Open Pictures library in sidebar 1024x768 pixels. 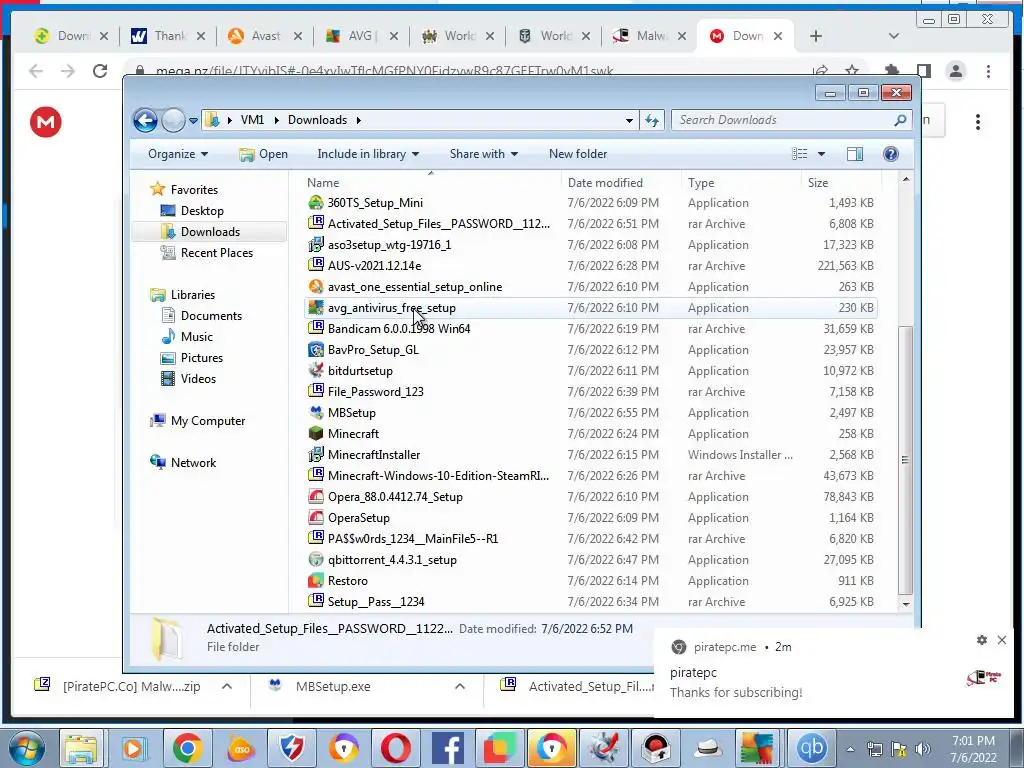click(201, 358)
